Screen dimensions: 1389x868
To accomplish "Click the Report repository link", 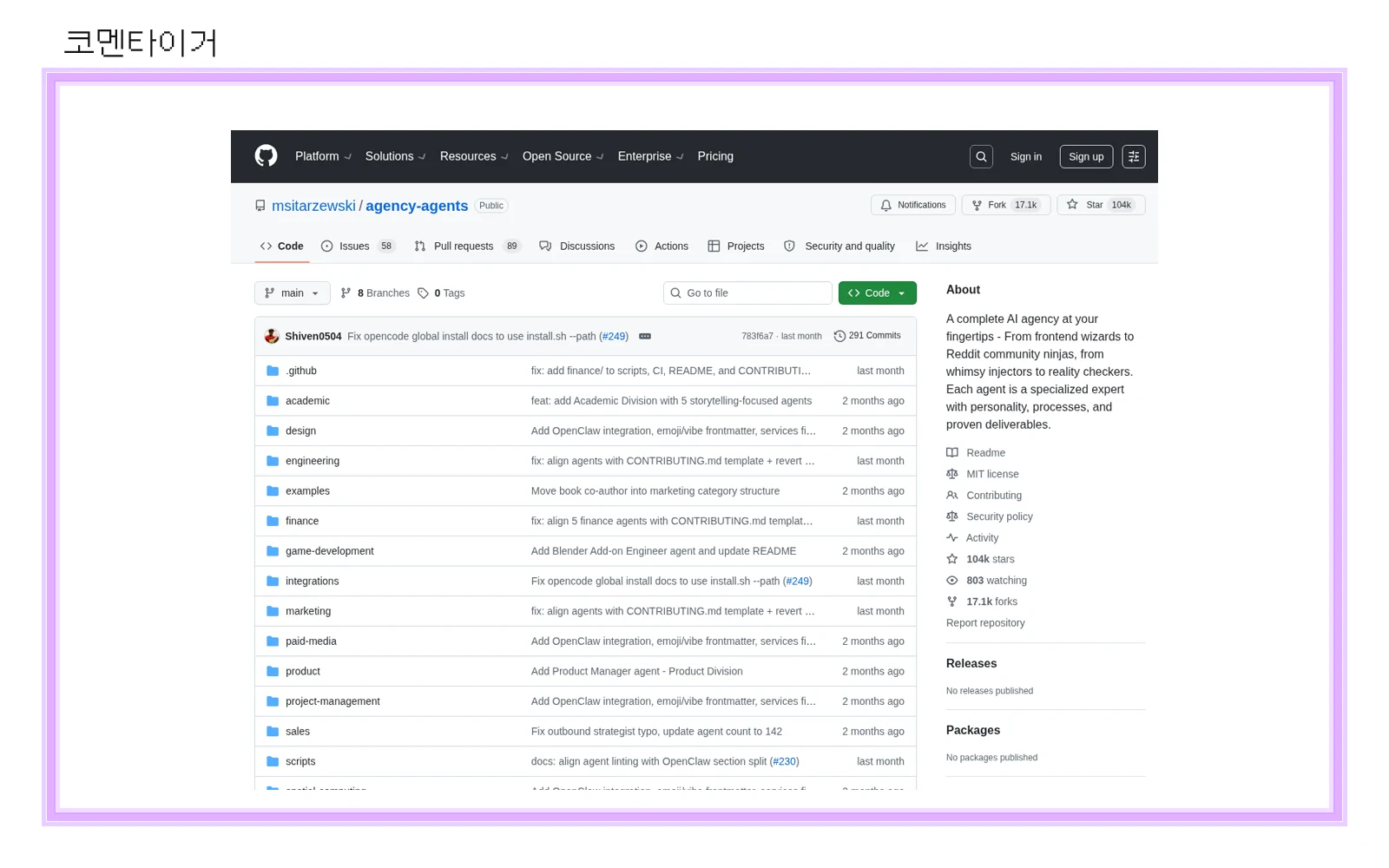I will (985, 623).
